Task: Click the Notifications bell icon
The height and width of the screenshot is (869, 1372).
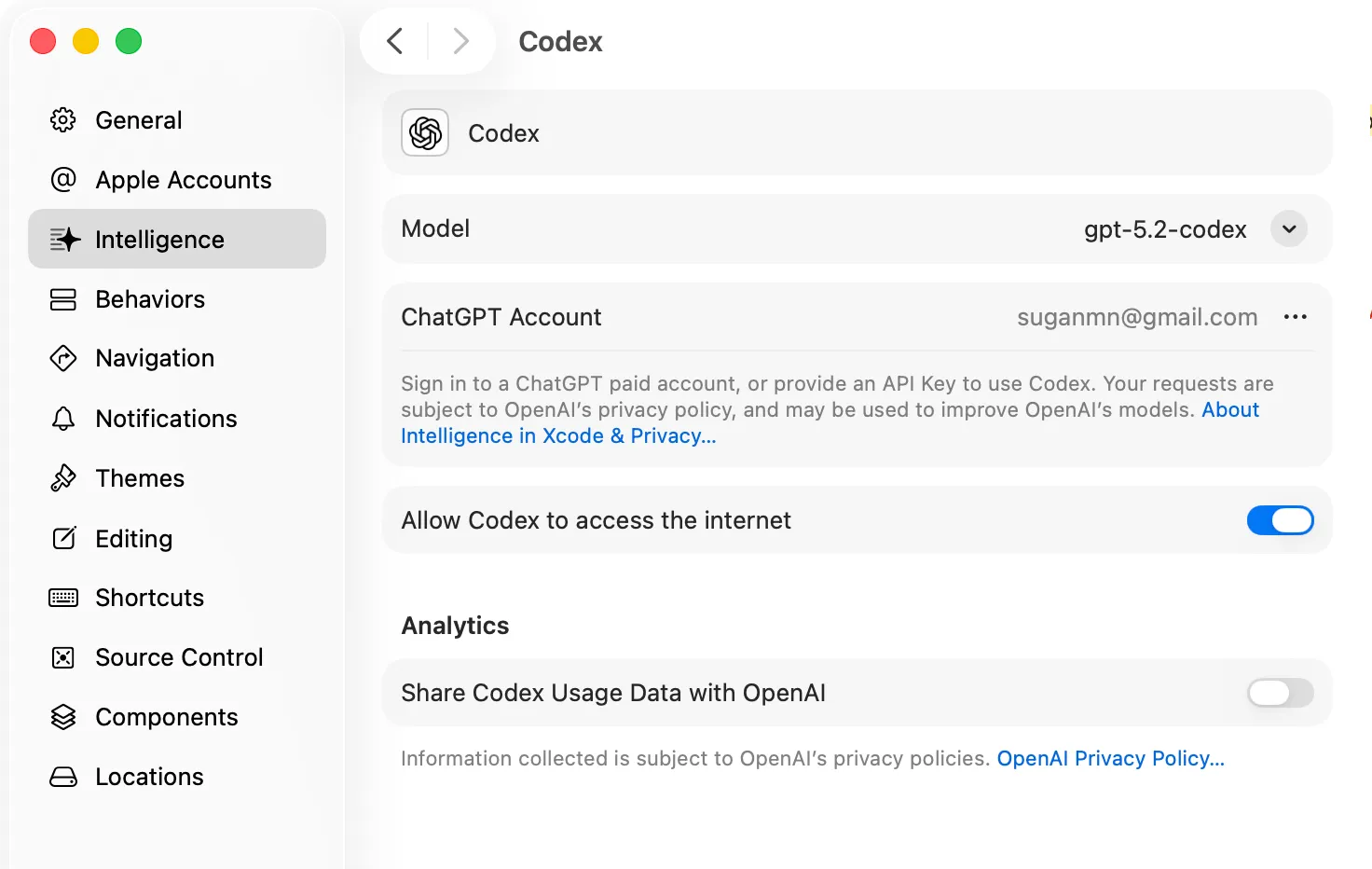Action: coord(63,419)
